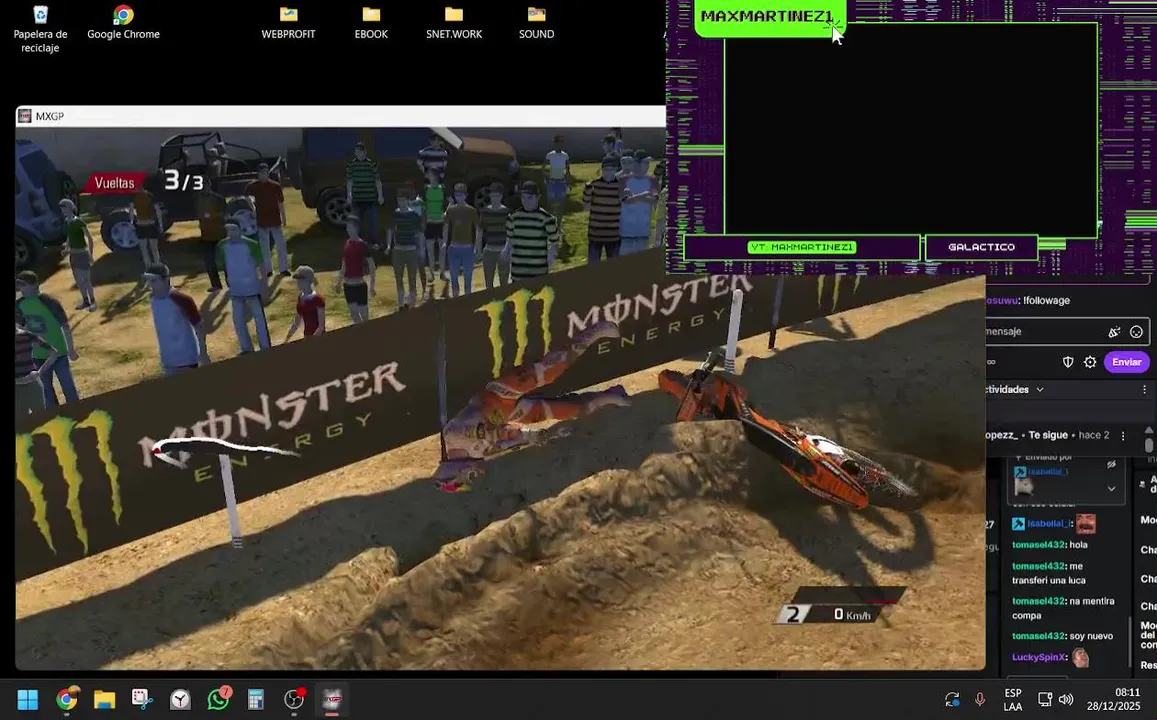The height and width of the screenshot is (720, 1157).
Task: Open the WEBPROFIT desktop folder
Action: pyautogui.click(x=288, y=23)
